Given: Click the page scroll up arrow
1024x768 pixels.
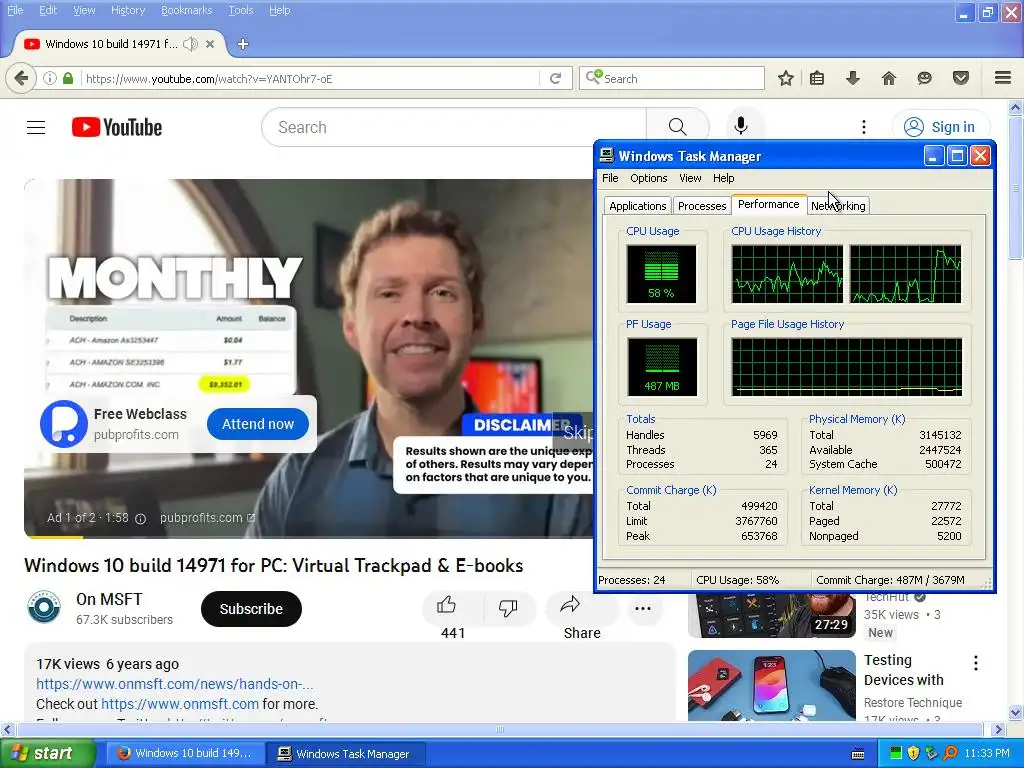Looking at the screenshot, I should click(x=1015, y=106).
